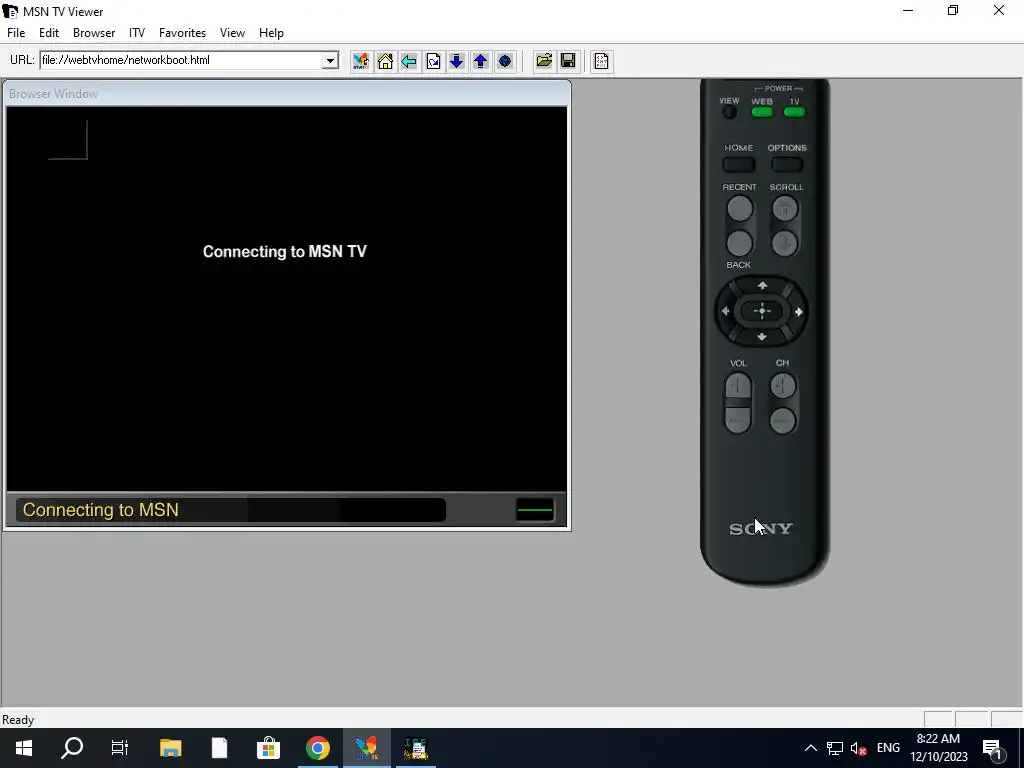Image resolution: width=1024 pixels, height=768 pixels.
Task: Open the Browser menu
Action: click(94, 33)
